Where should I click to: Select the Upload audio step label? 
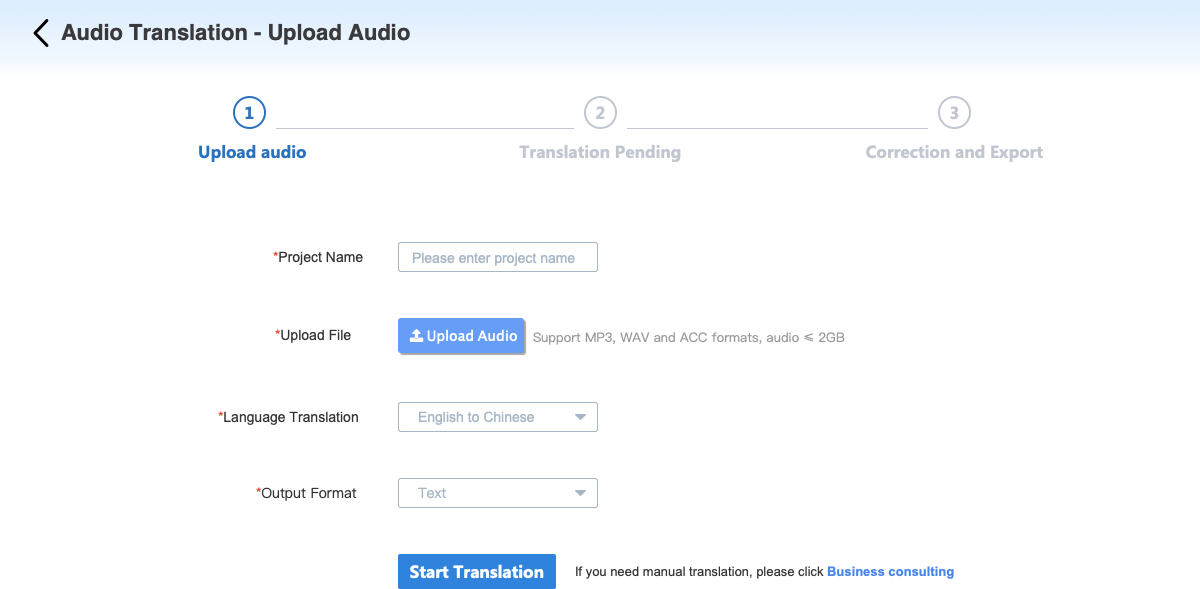252,152
